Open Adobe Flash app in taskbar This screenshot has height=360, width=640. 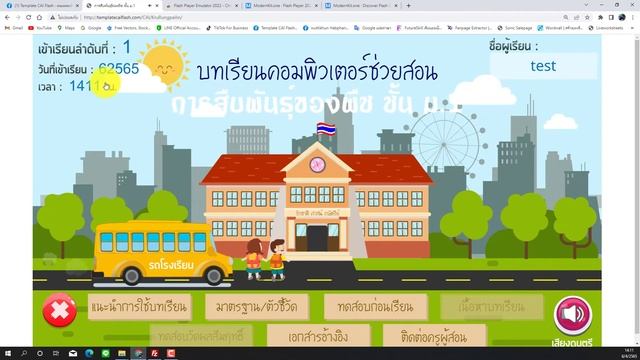point(155,353)
